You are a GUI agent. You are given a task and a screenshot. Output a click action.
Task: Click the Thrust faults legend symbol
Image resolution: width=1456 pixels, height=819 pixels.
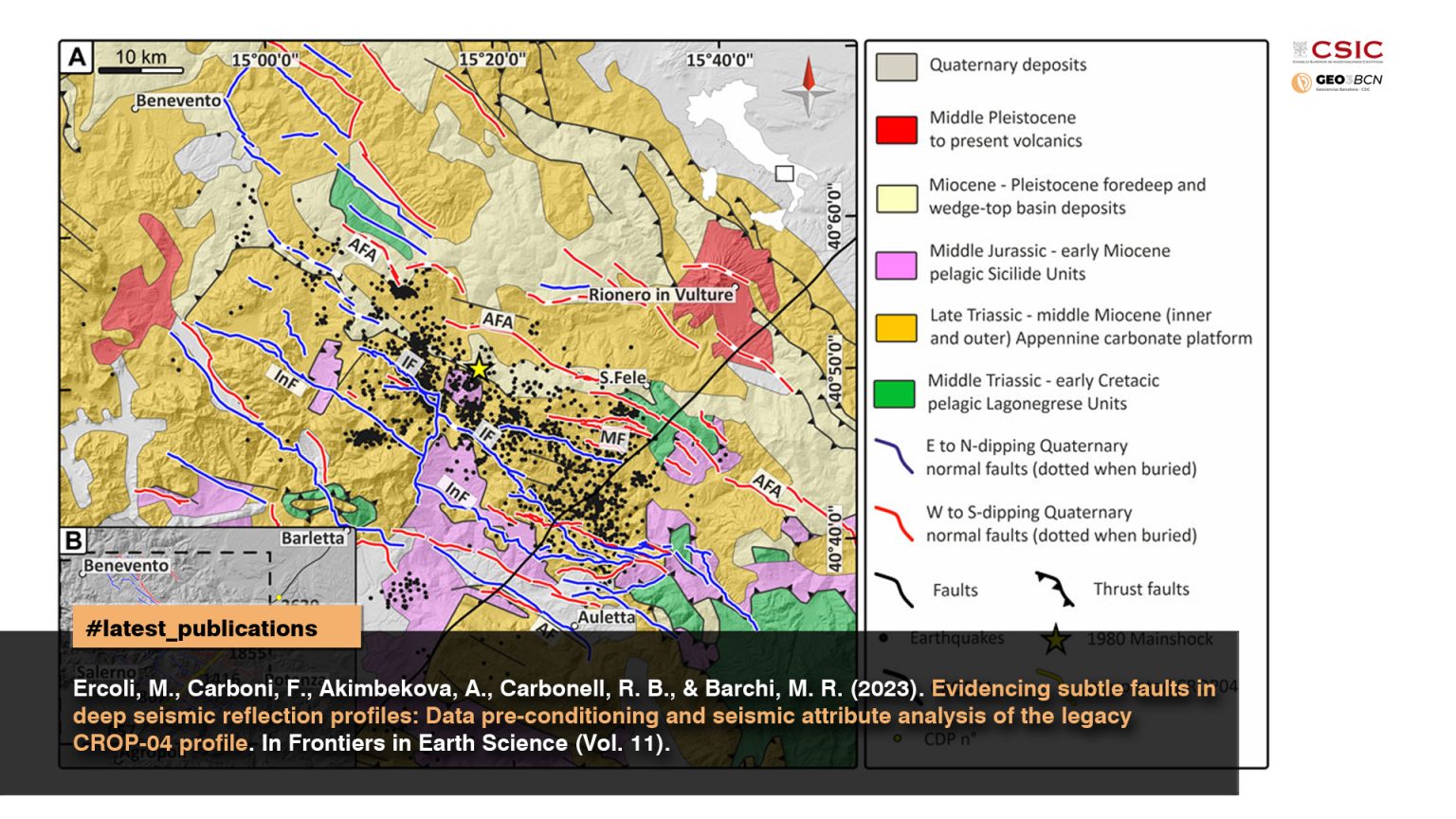tap(1055, 589)
